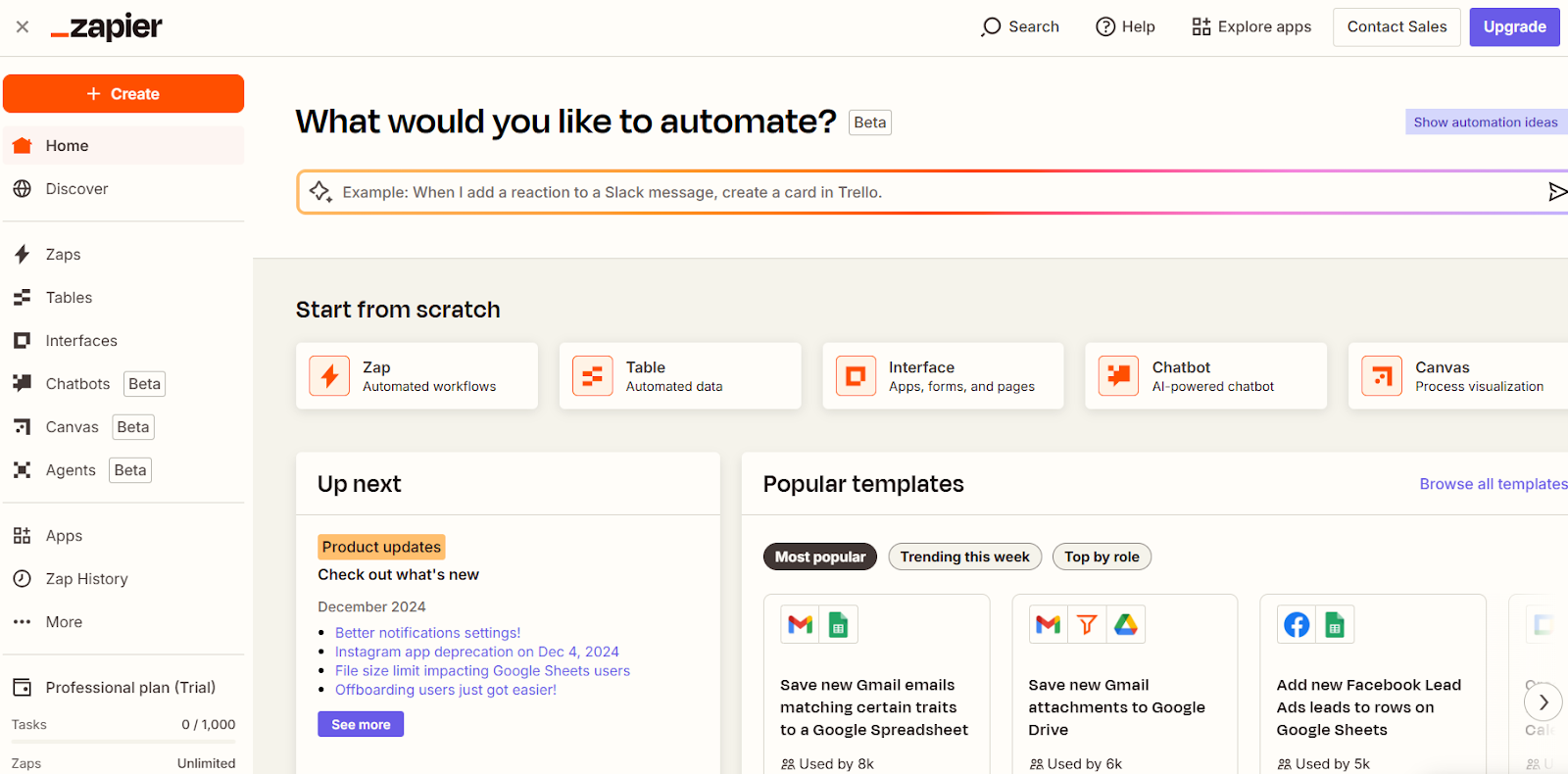Click the Explore apps grid icon
1568x774 pixels.
1201,27
